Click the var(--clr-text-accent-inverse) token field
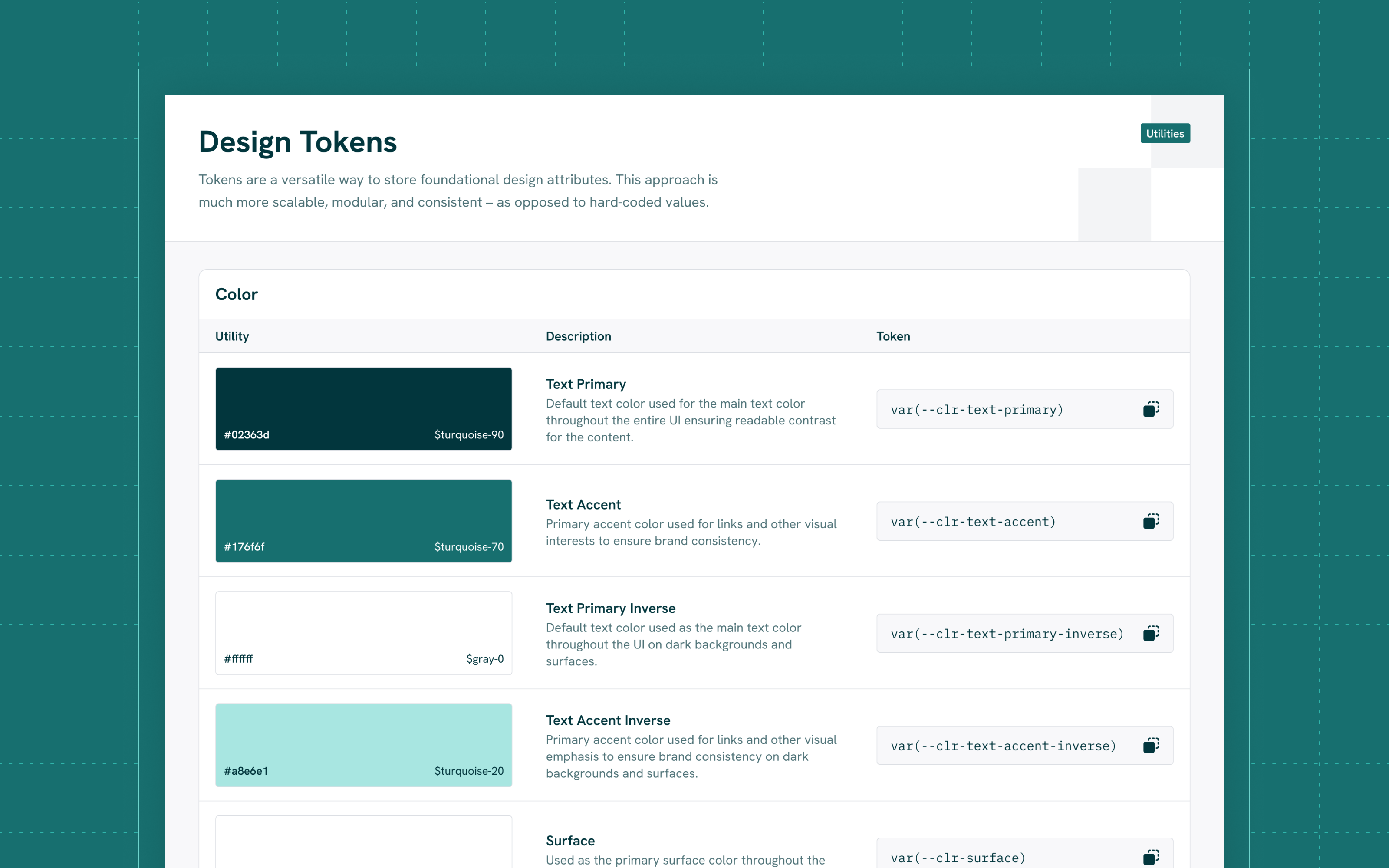This screenshot has height=868, width=1389. click(1003, 746)
